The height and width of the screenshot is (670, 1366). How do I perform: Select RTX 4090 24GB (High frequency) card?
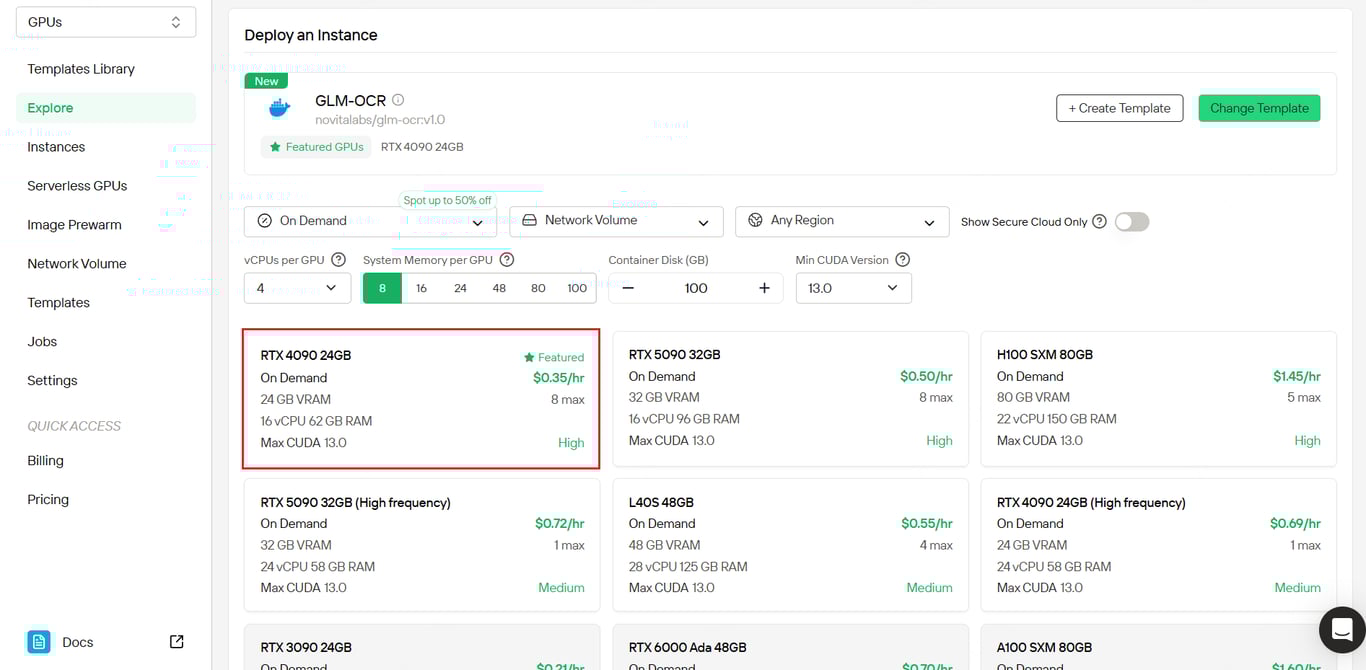click(1158, 545)
